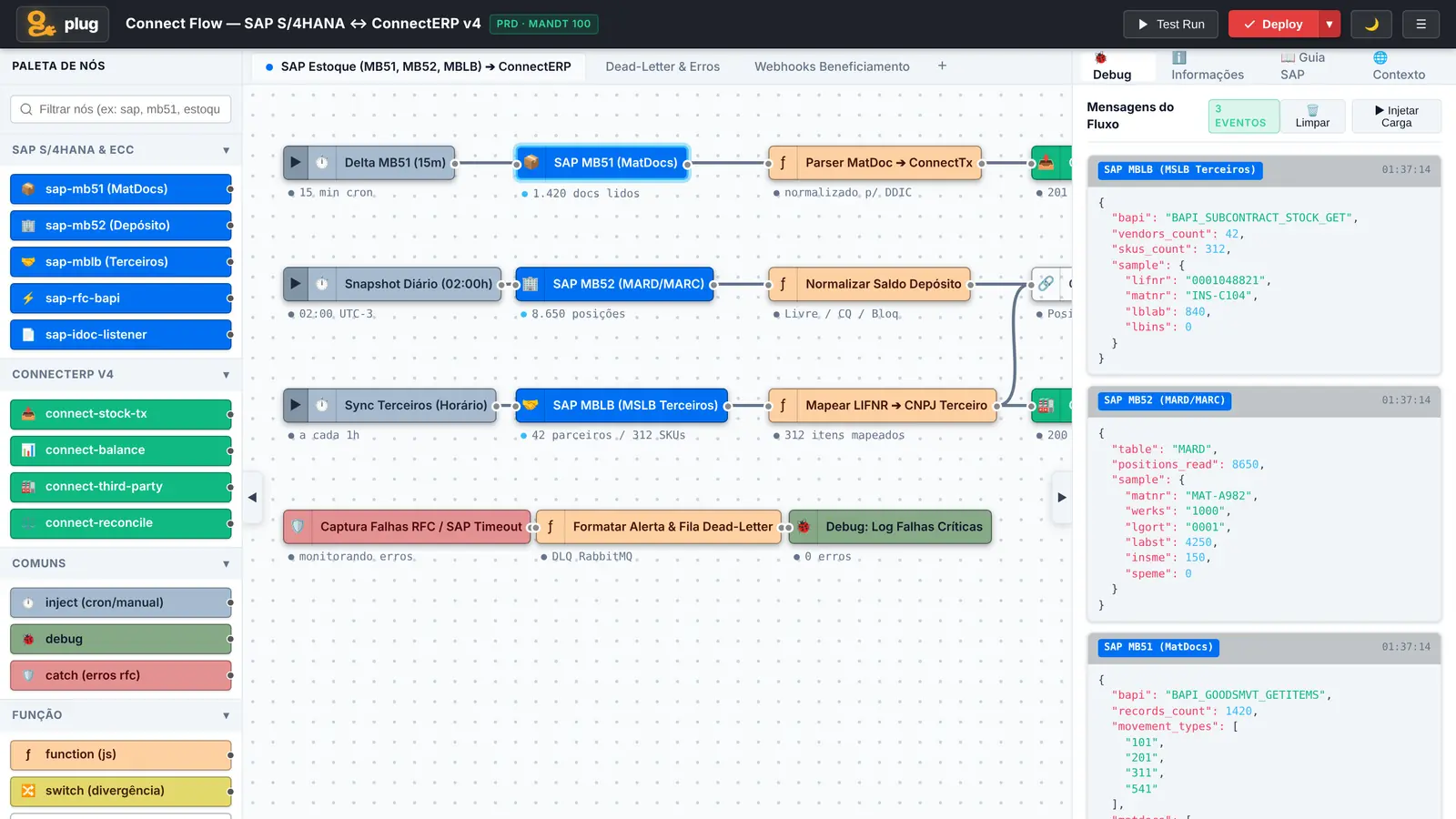Select the switch (divergência) palette node
This screenshot has width=1456, height=819.
pyautogui.click(x=121, y=791)
